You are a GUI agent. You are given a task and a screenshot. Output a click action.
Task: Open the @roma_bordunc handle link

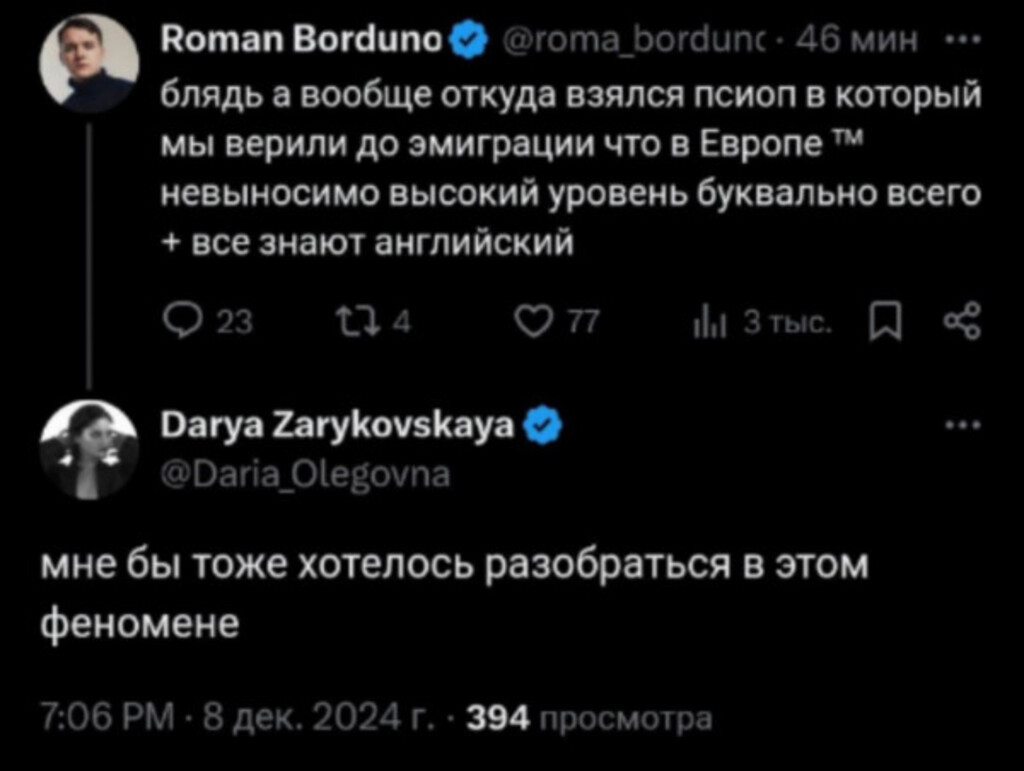639,43
